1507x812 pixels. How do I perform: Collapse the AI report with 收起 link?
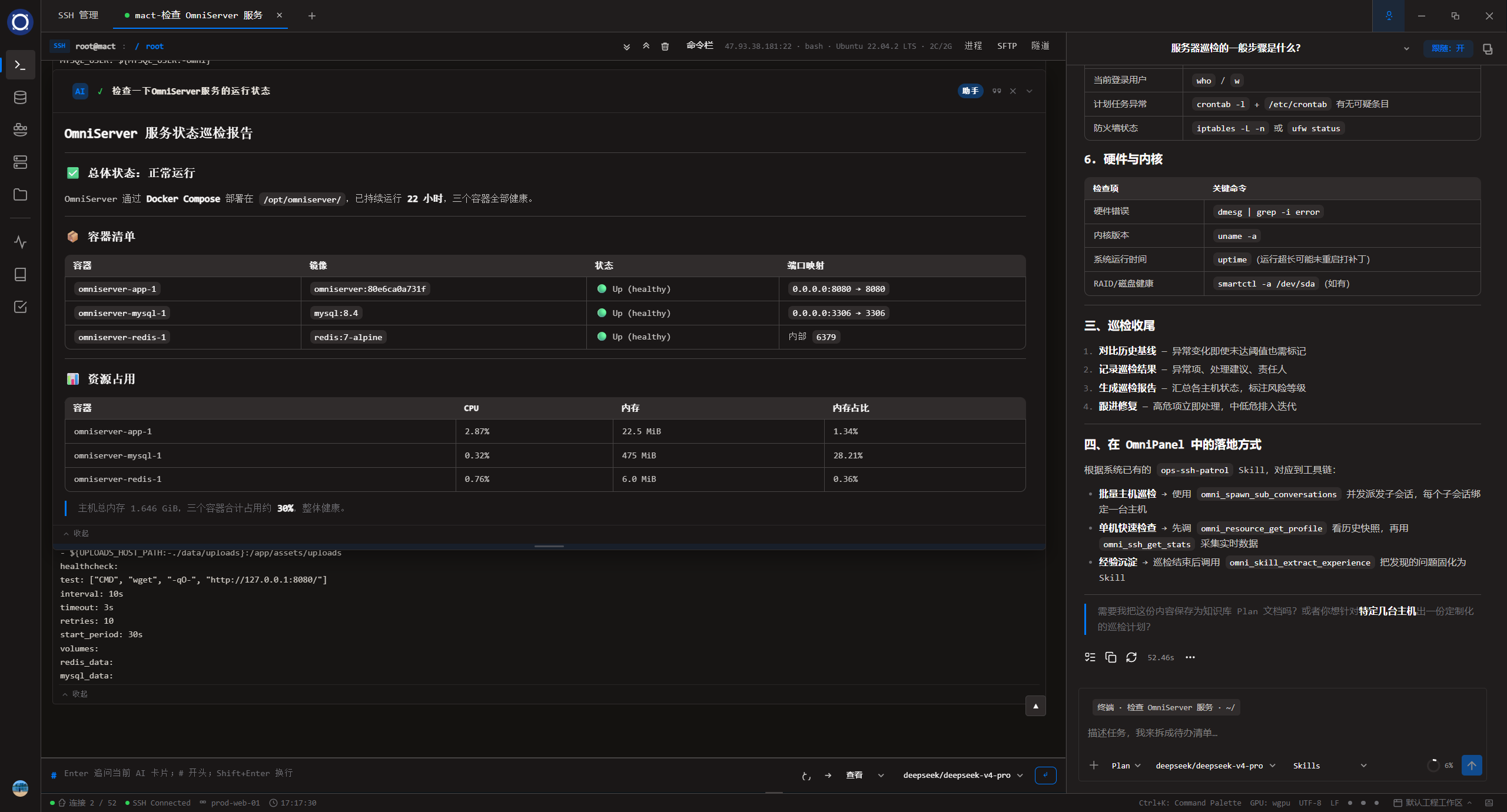click(x=77, y=533)
